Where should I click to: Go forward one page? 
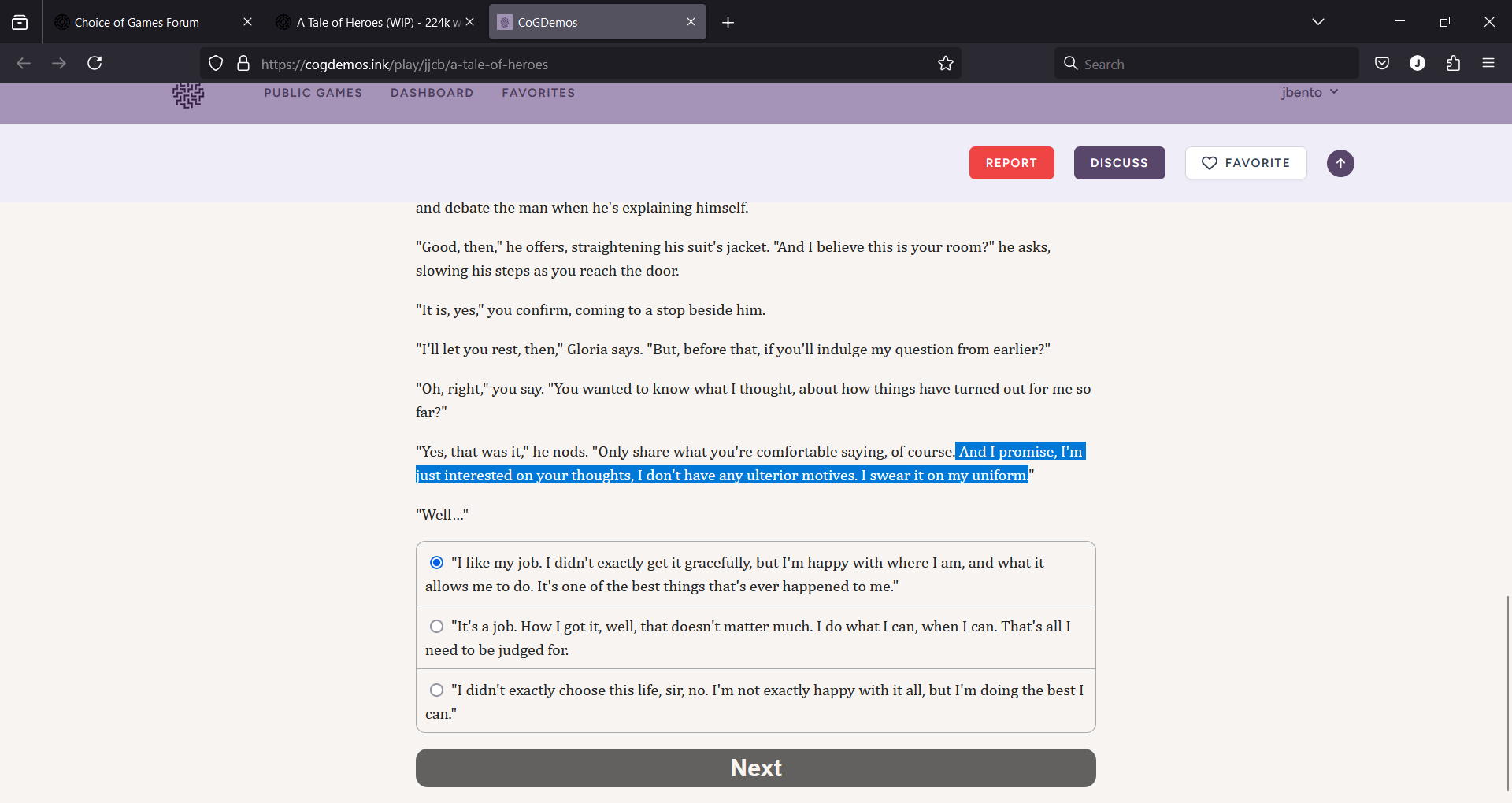59,63
